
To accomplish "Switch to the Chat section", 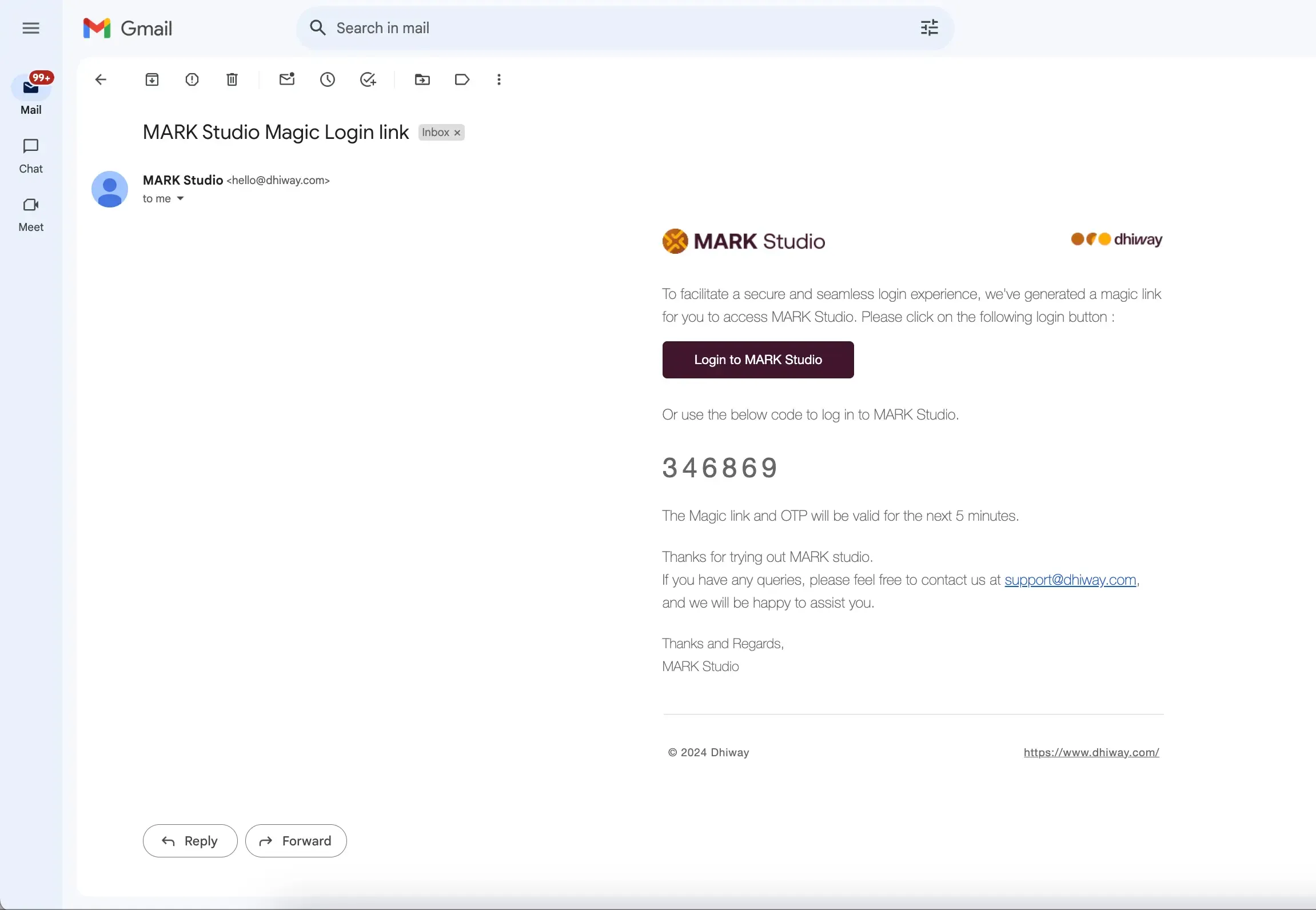I will point(31,155).
